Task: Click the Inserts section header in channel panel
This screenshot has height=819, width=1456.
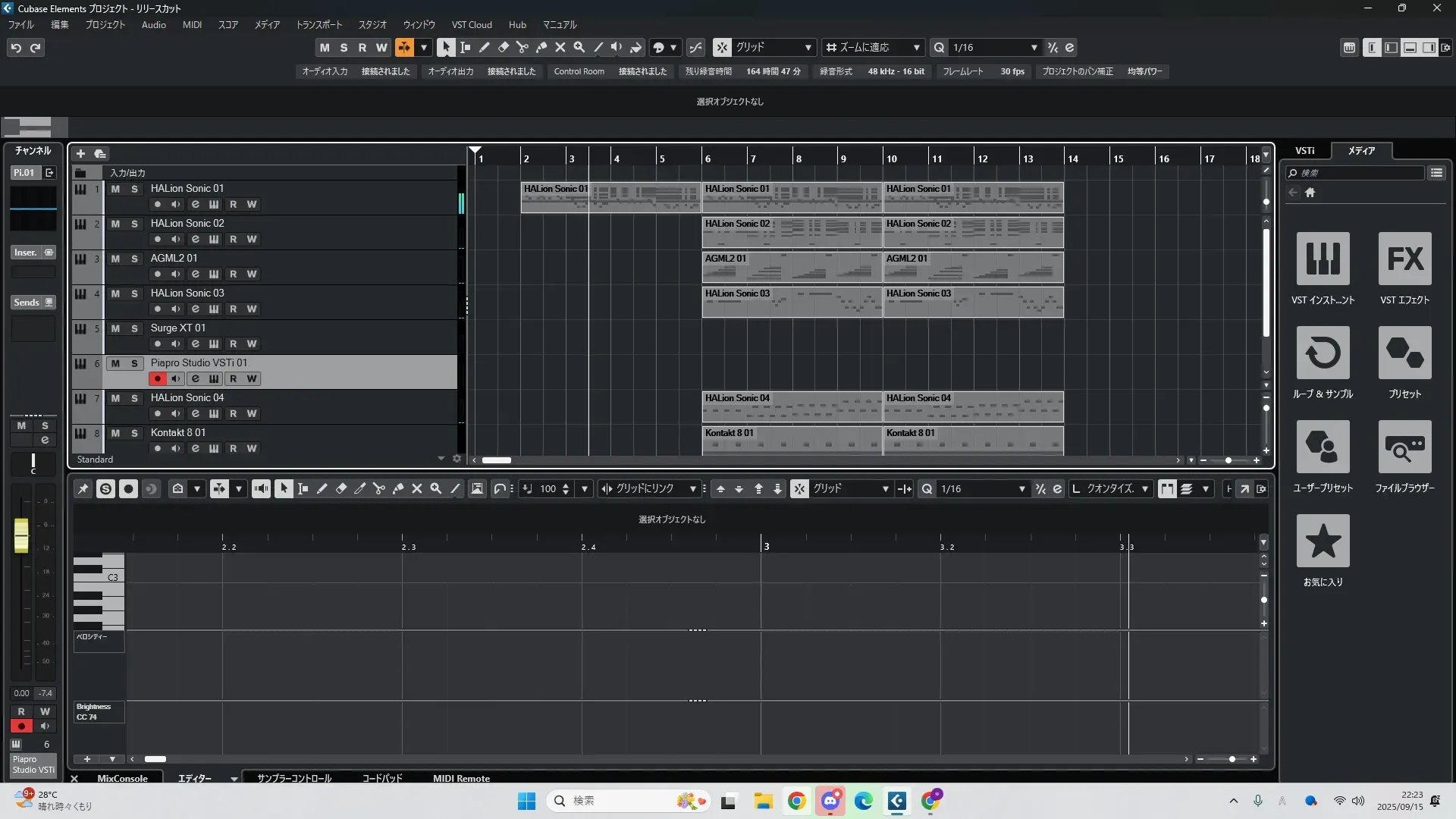Action: tap(26, 253)
